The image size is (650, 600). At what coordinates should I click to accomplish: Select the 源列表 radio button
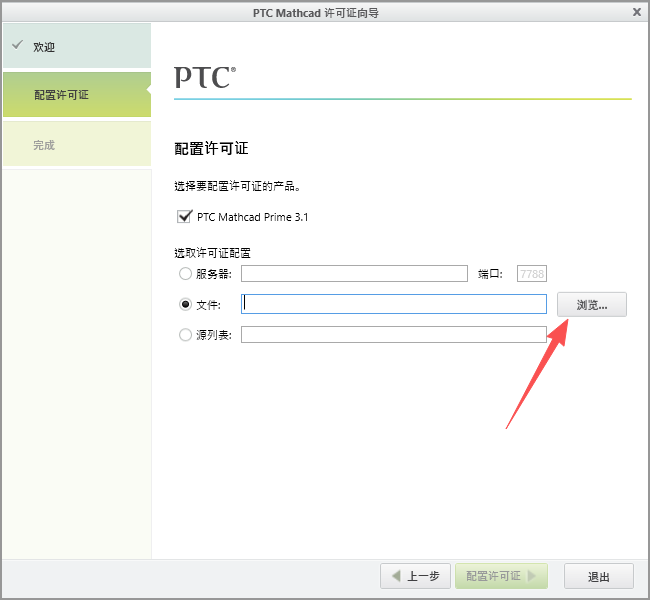tap(185, 335)
